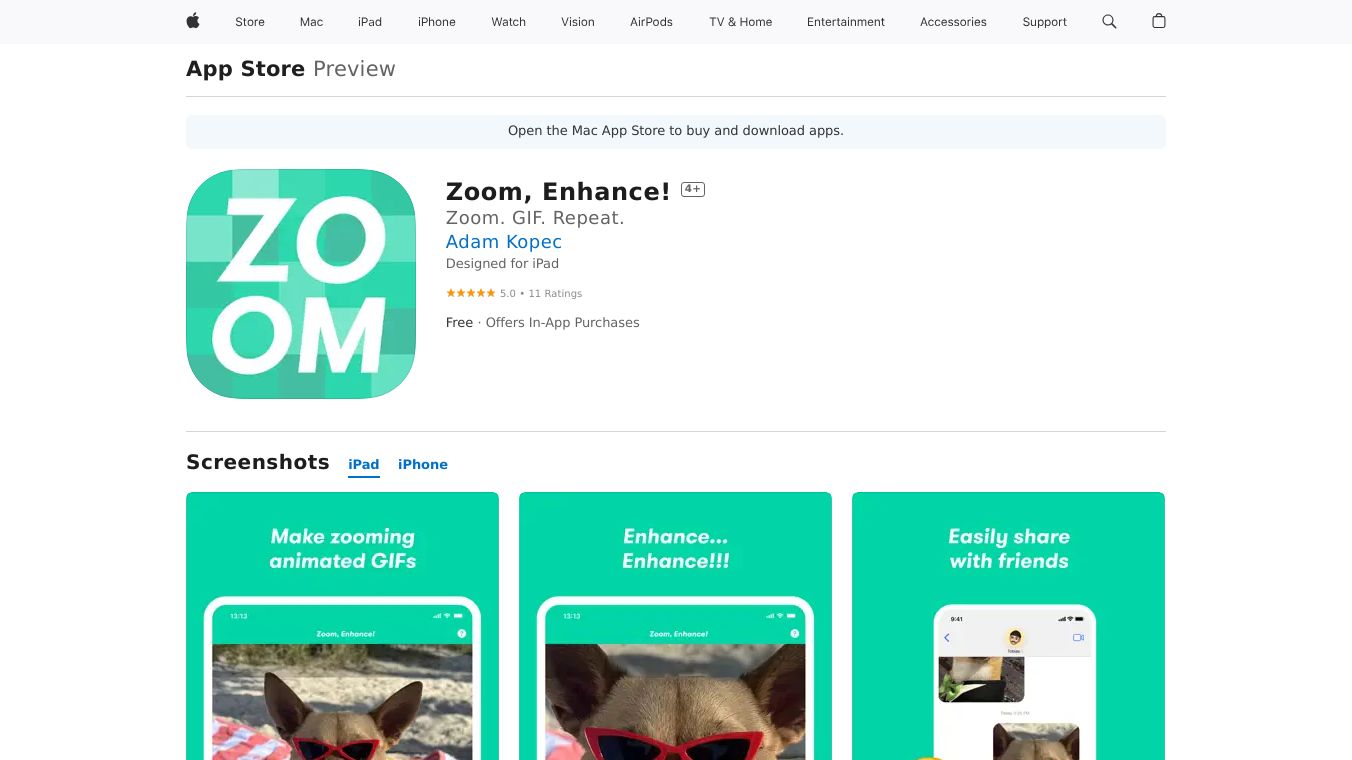
Task: Click the Zoom, Enhance! app icon
Action: coord(301,284)
